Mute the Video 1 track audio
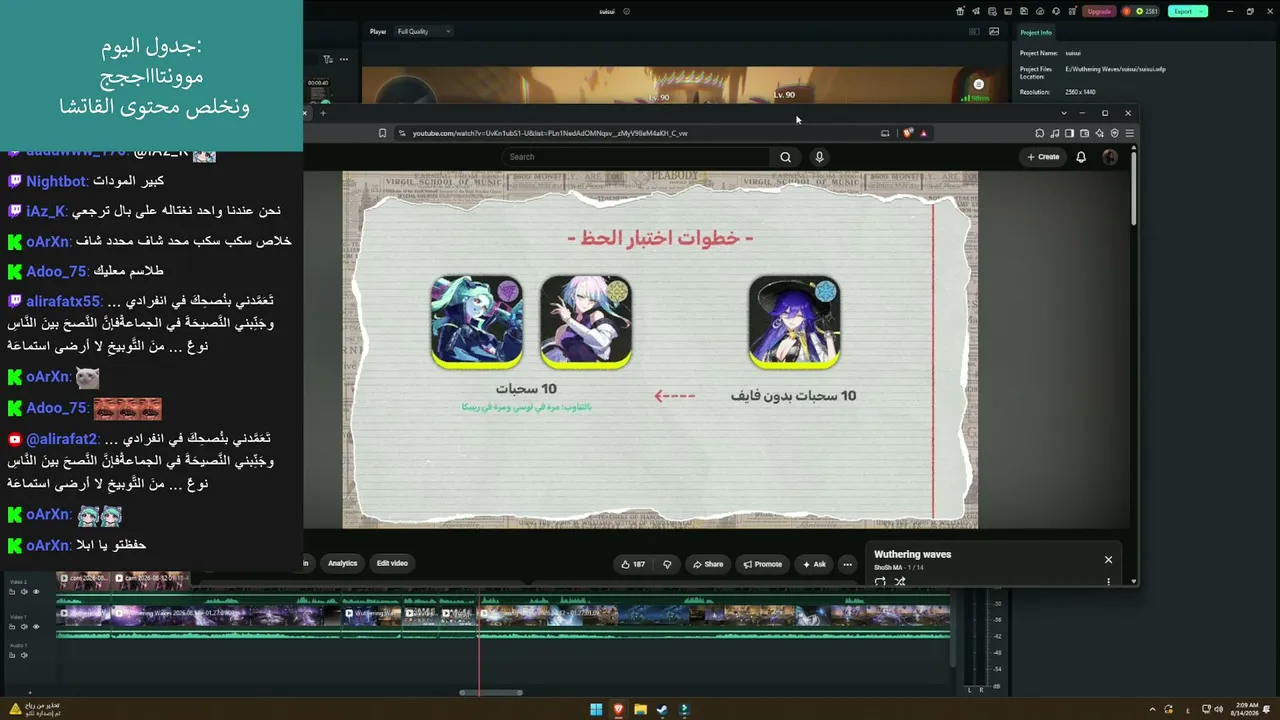 (24, 627)
